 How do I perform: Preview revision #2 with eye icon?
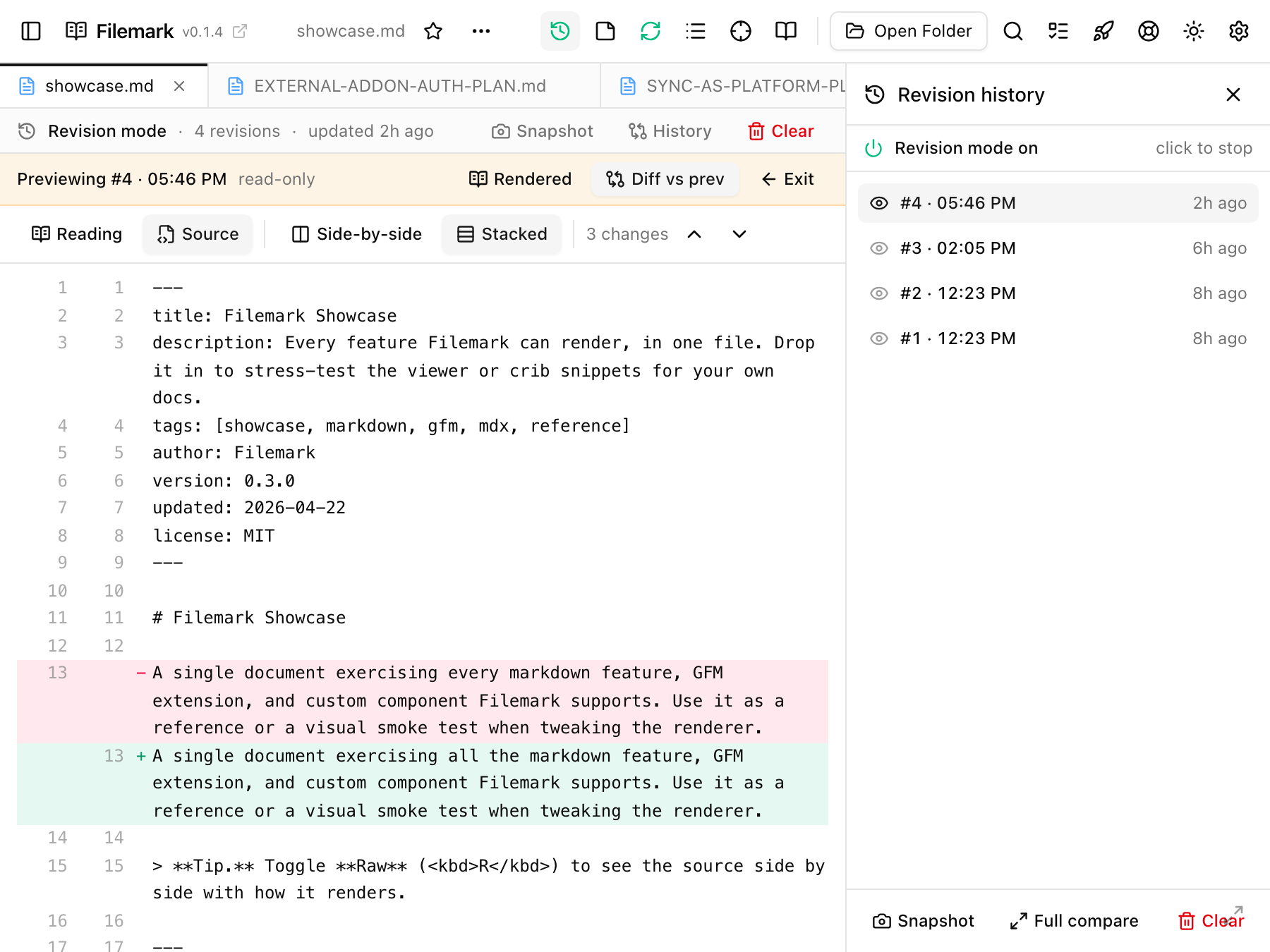point(879,293)
